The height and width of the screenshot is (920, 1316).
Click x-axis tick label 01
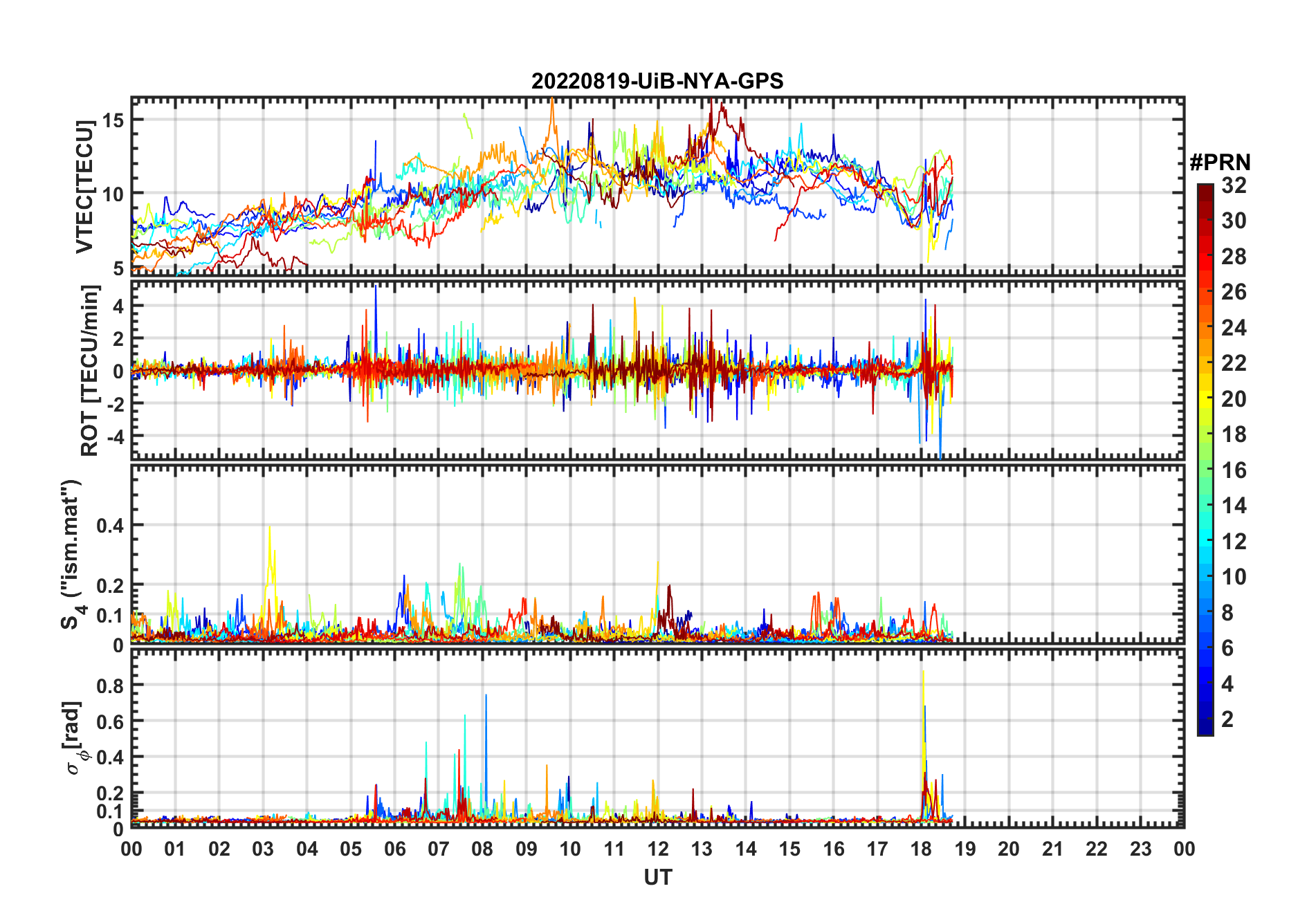click(x=175, y=849)
